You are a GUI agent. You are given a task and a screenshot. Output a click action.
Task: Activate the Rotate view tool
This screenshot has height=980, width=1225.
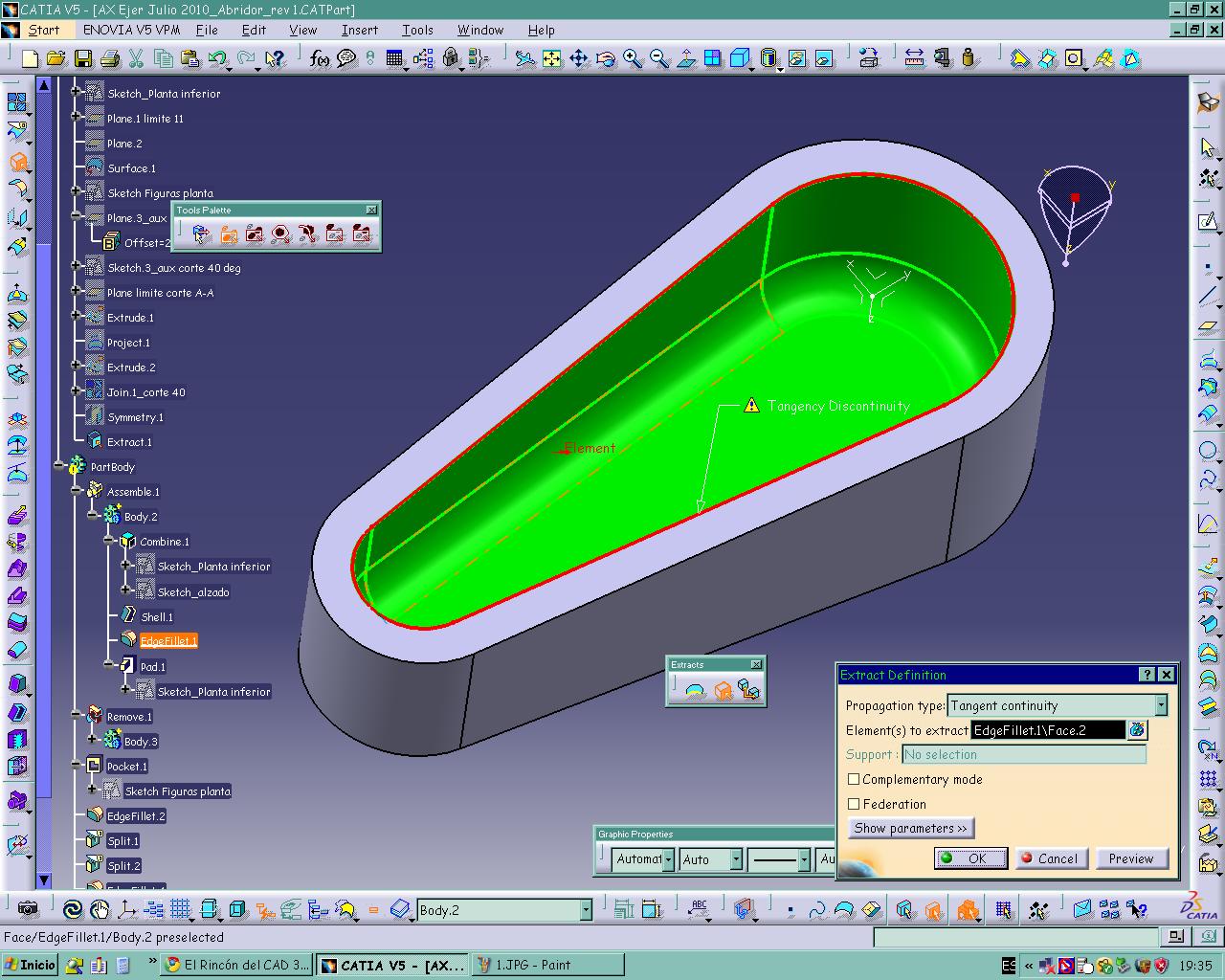[606, 59]
